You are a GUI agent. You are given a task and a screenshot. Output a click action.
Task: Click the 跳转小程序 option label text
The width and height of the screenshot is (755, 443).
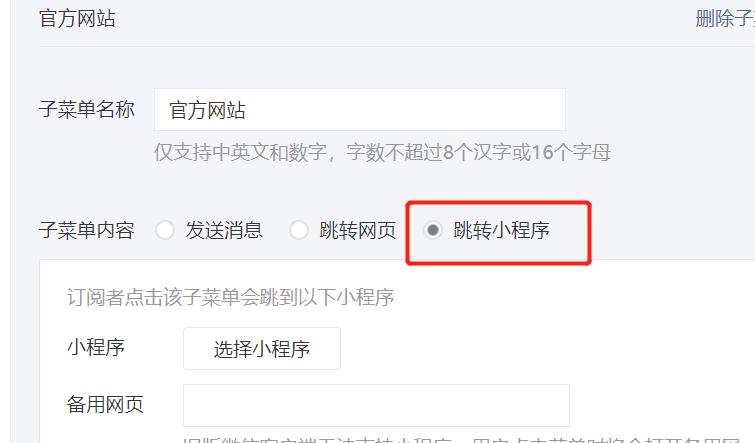click(x=501, y=230)
